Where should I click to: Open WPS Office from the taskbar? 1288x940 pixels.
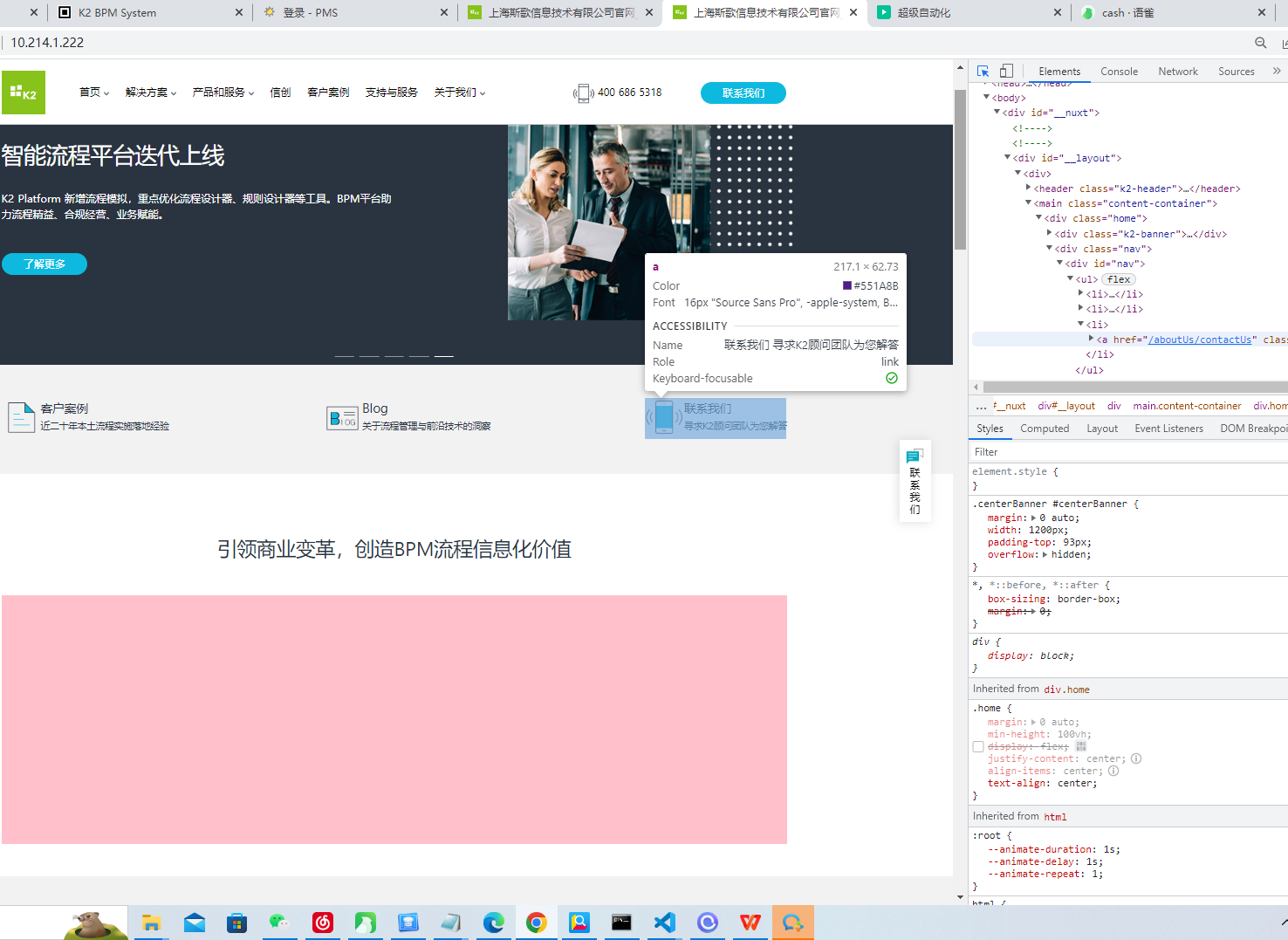tap(750, 923)
